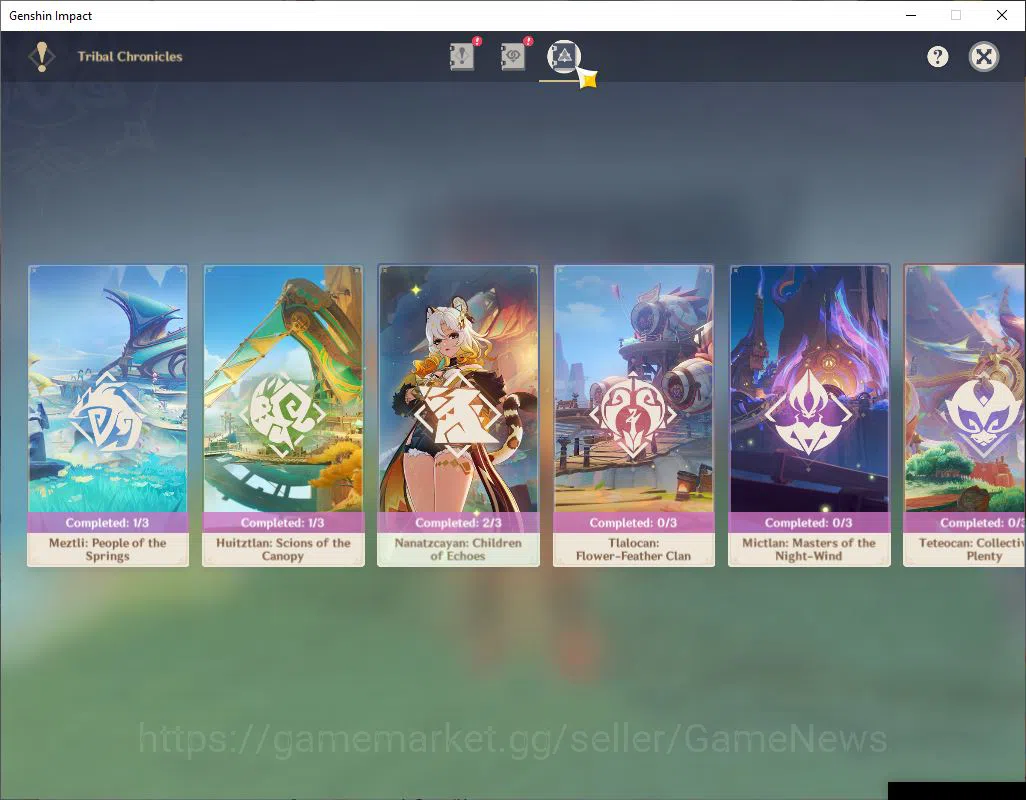Open the first quest book tab icon

point(463,56)
